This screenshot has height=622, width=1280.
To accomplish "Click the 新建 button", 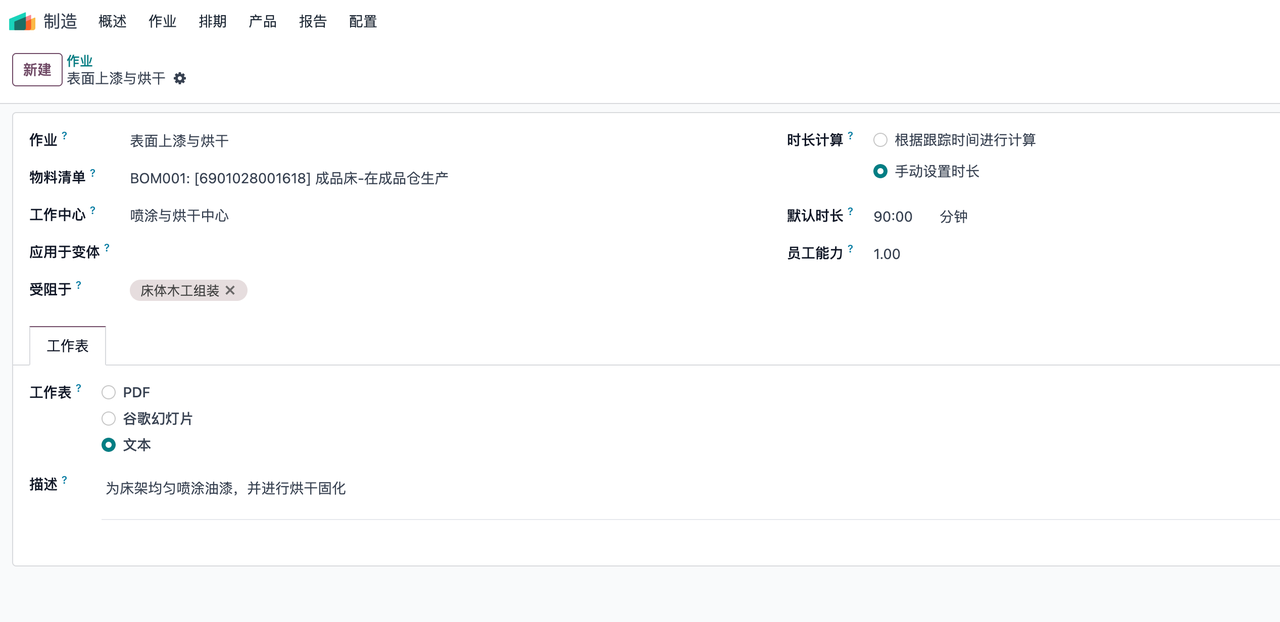I will coord(37,70).
